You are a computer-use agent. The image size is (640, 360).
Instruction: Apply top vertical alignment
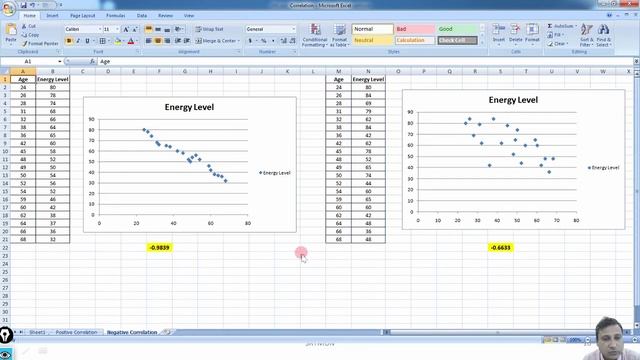click(x=149, y=29)
